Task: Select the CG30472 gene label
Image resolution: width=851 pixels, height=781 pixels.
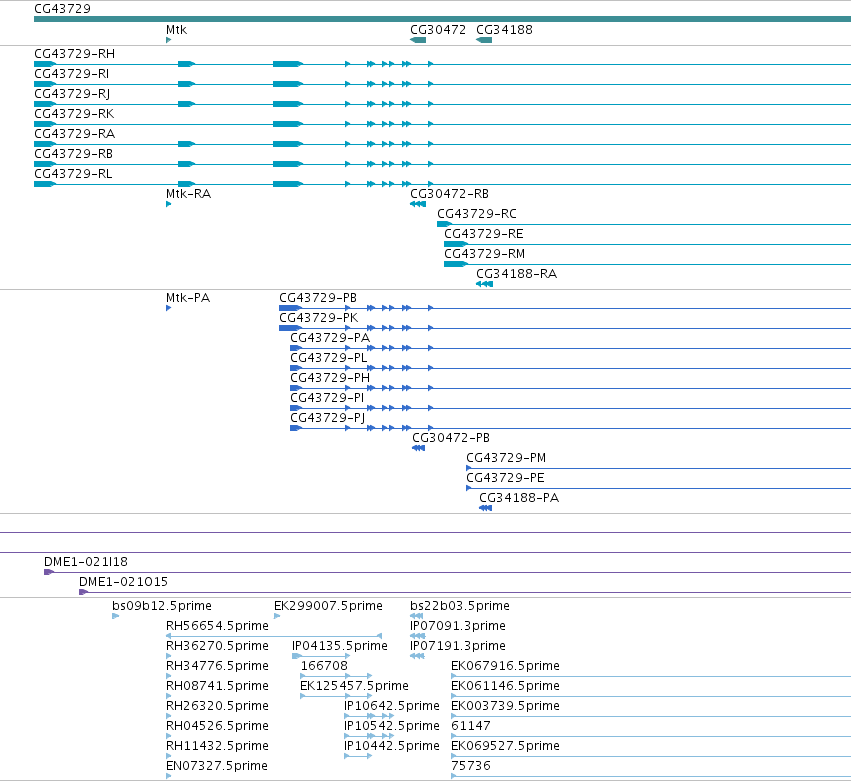Action: pos(438,30)
